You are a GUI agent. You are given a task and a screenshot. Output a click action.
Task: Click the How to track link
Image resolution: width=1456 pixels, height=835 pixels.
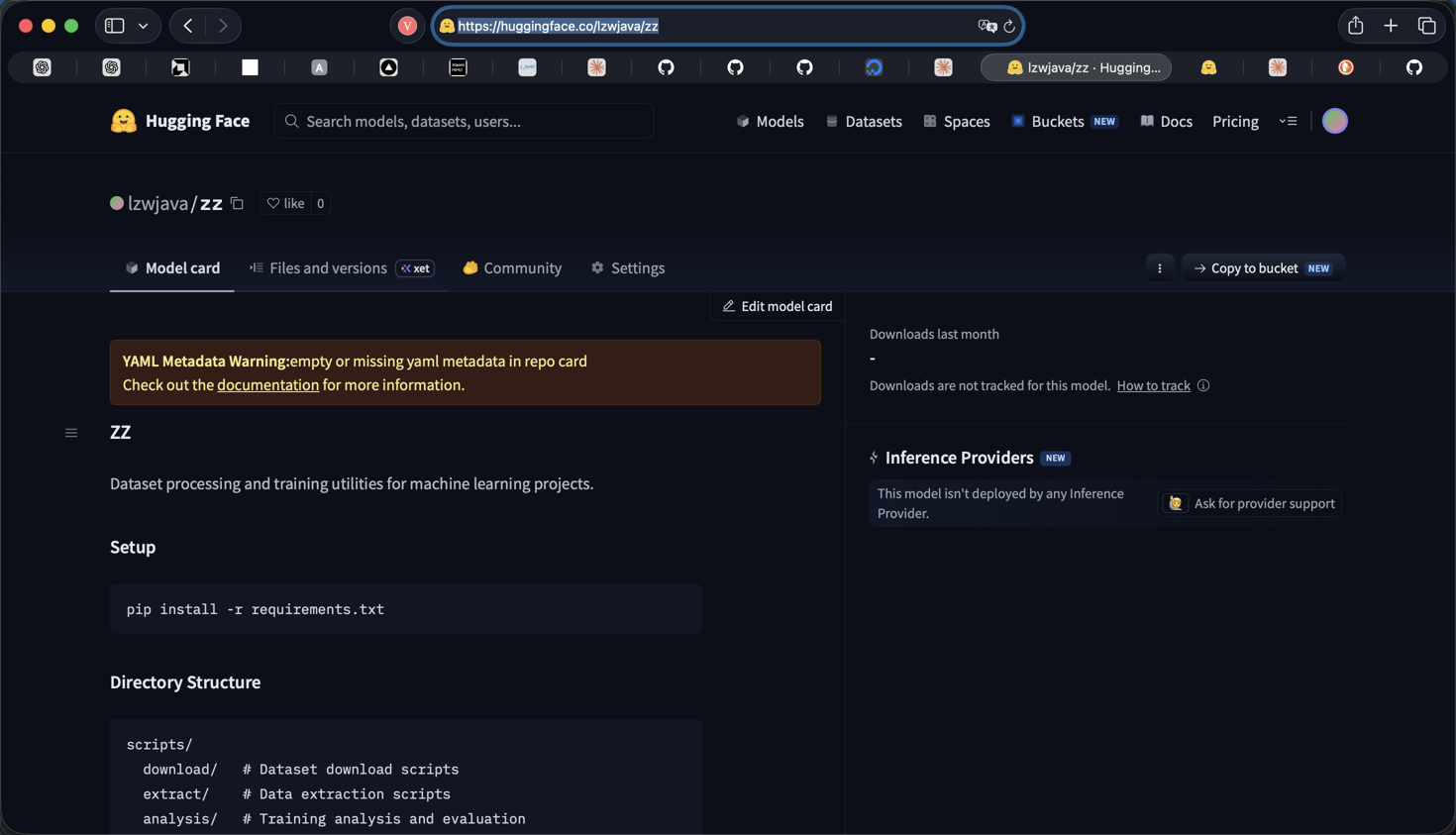(x=1153, y=385)
